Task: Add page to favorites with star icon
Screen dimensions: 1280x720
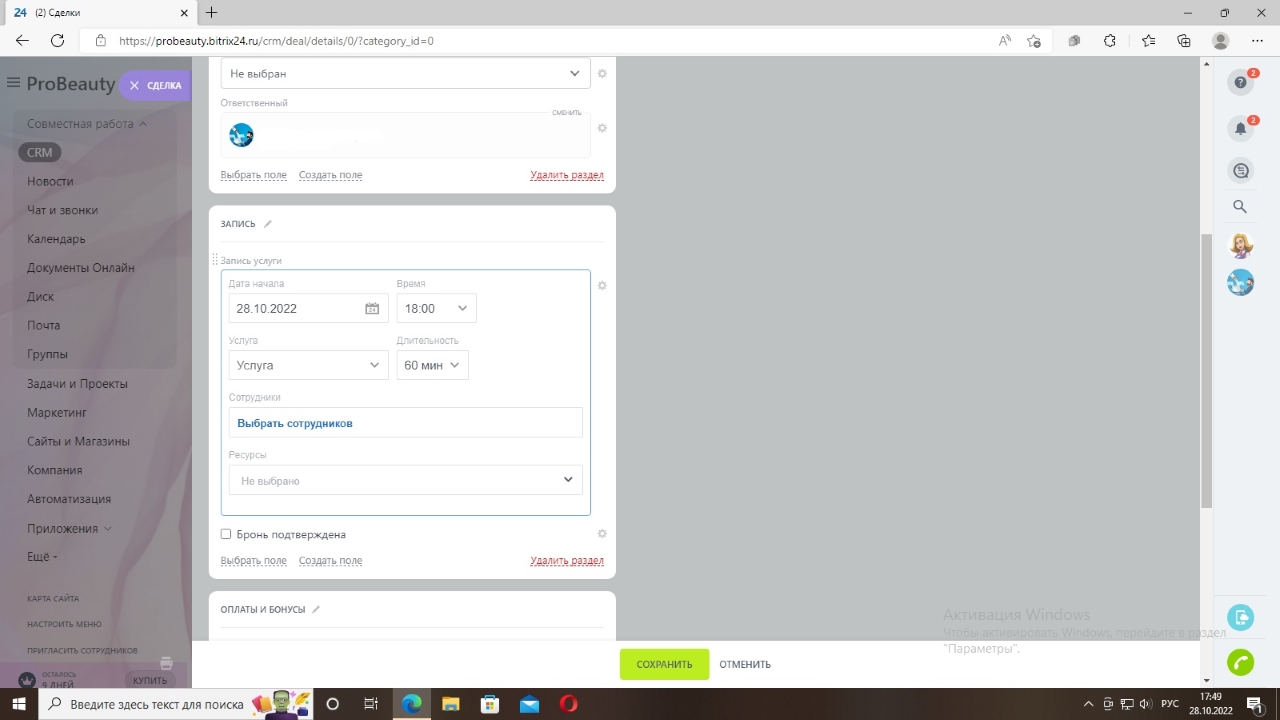Action: (1034, 41)
